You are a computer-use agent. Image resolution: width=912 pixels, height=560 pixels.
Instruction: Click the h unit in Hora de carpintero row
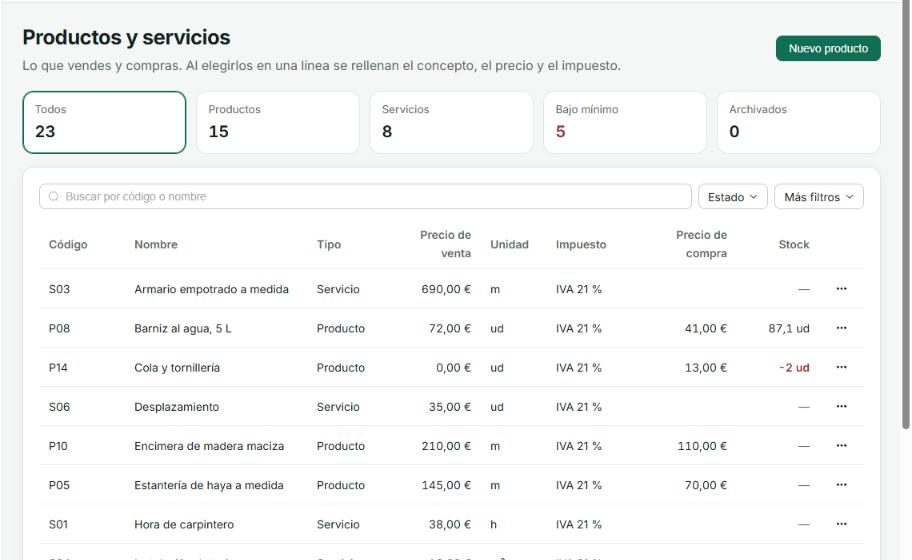point(493,524)
